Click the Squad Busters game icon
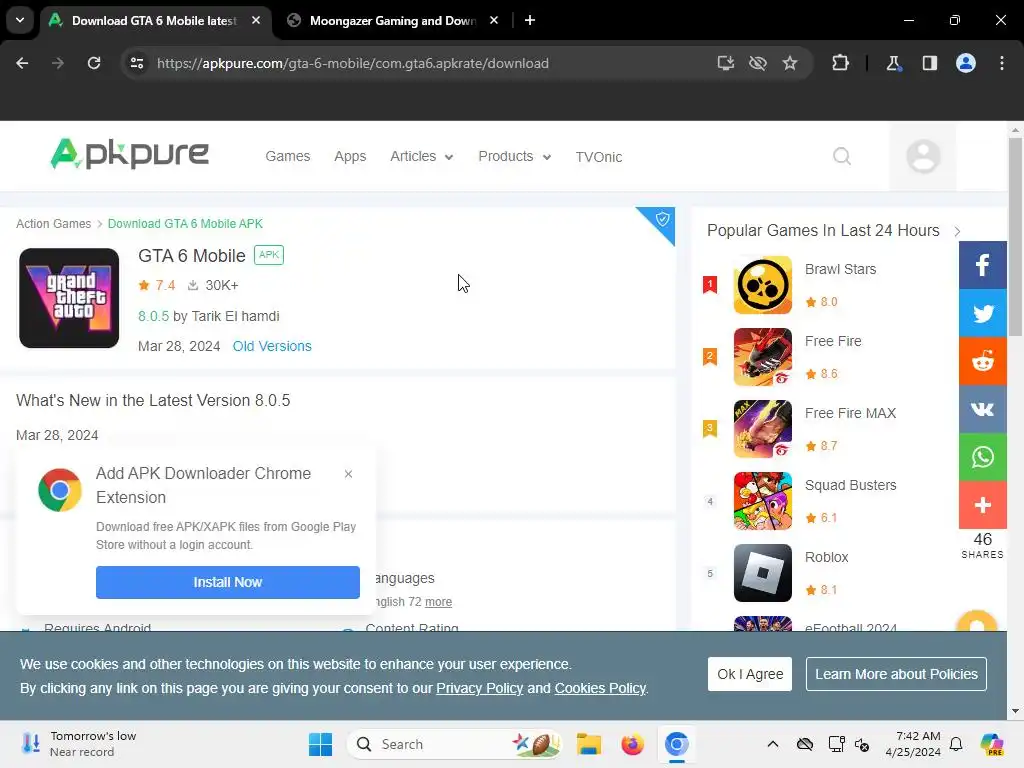 coord(762,501)
